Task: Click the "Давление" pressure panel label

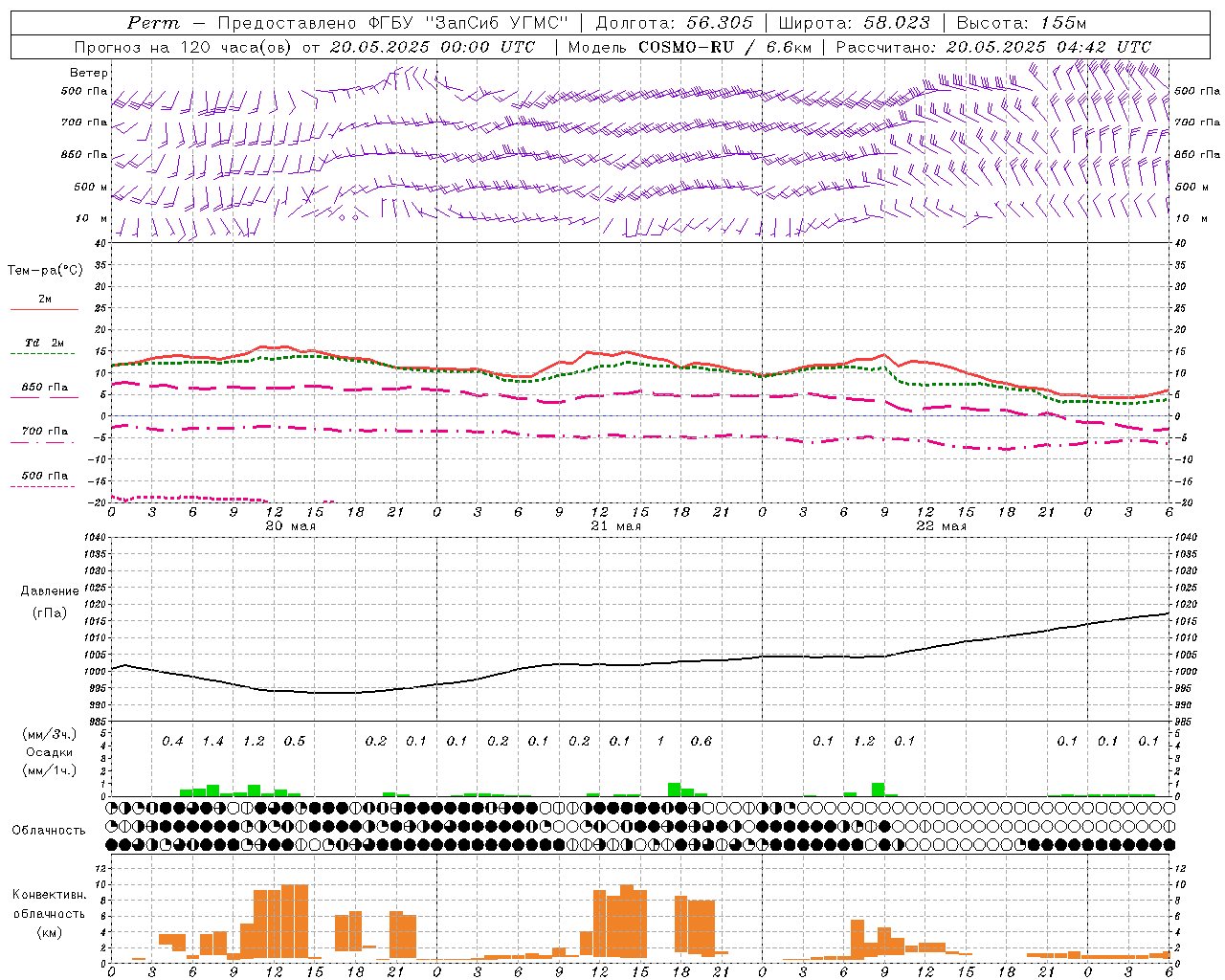Action: click(50, 591)
